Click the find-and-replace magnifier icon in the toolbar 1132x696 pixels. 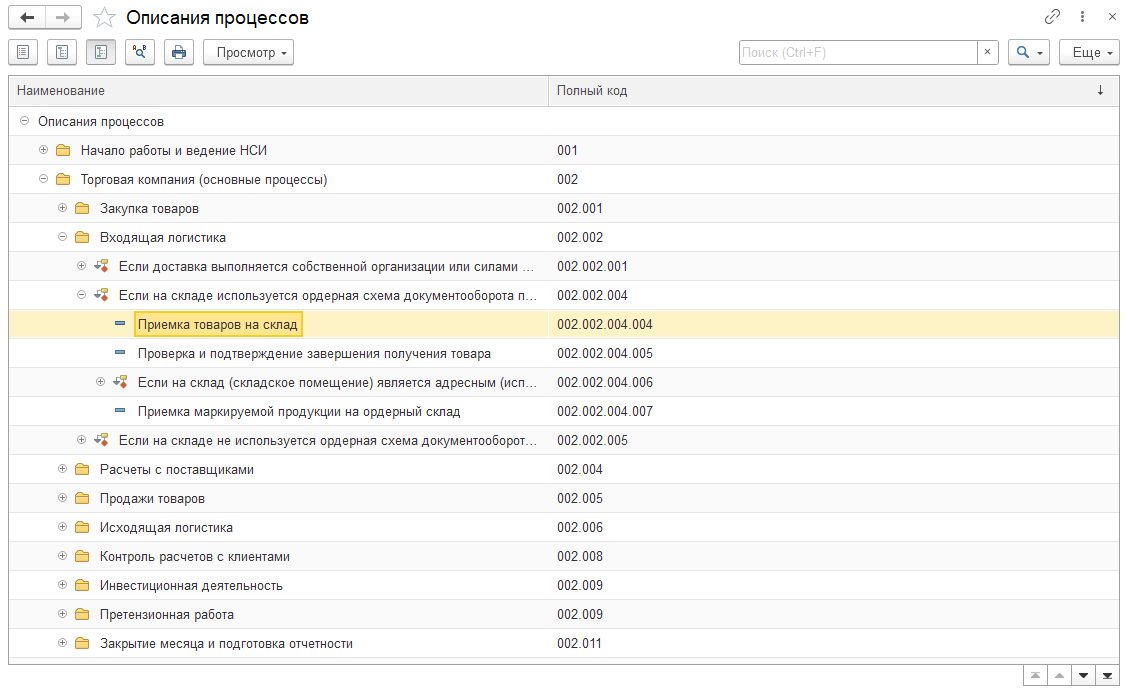click(x=140, y=52)
